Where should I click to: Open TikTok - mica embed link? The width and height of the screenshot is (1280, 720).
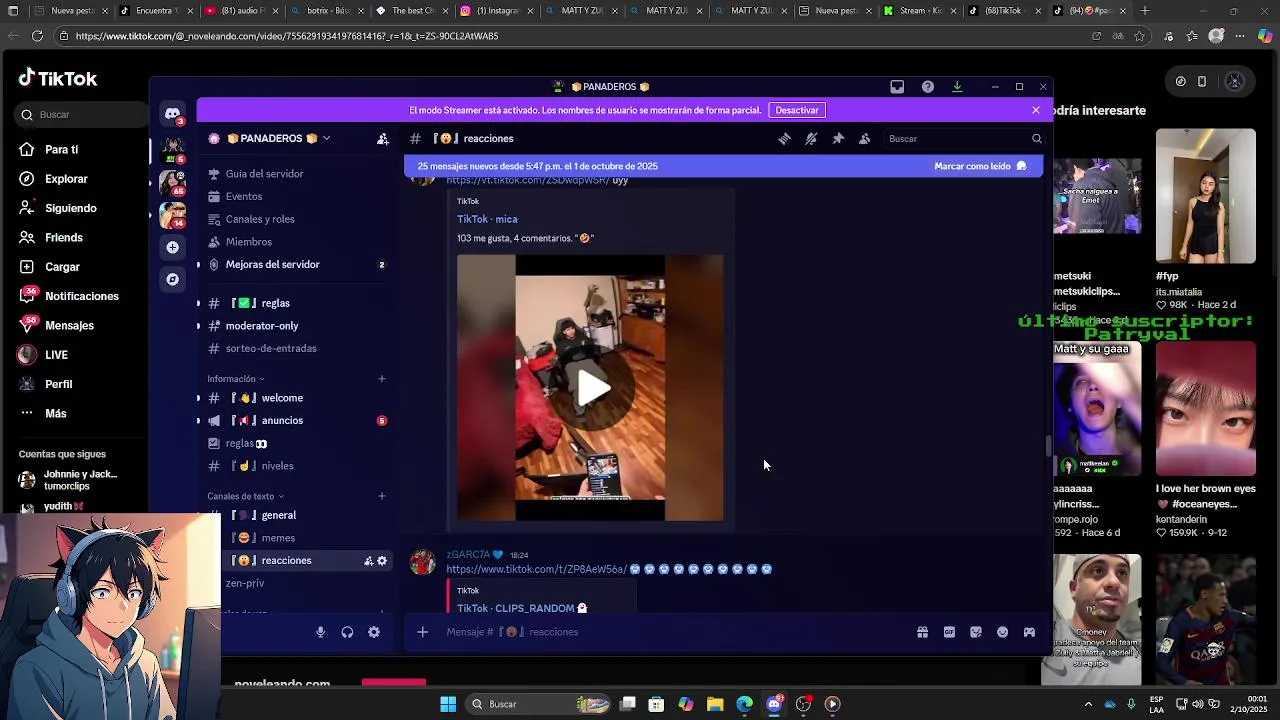[x=487, y=219]
